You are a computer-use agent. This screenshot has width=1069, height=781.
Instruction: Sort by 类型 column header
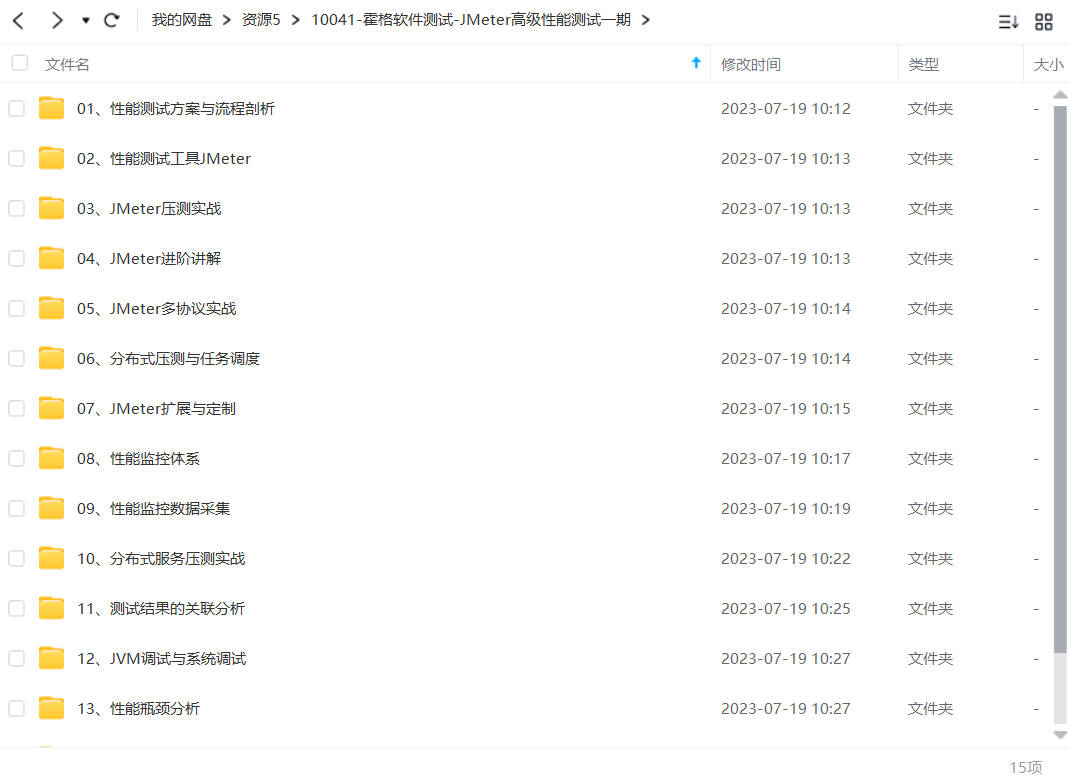pos(924,65)
